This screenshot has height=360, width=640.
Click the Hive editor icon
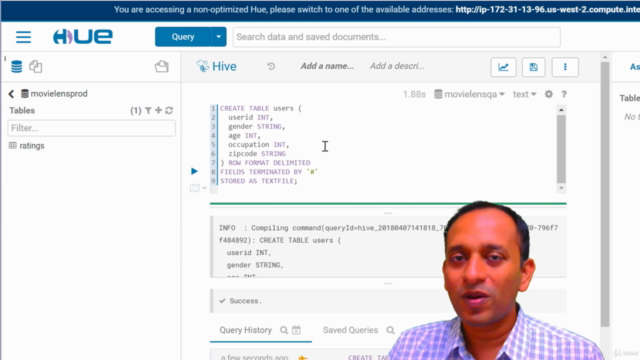coord(202,66)
